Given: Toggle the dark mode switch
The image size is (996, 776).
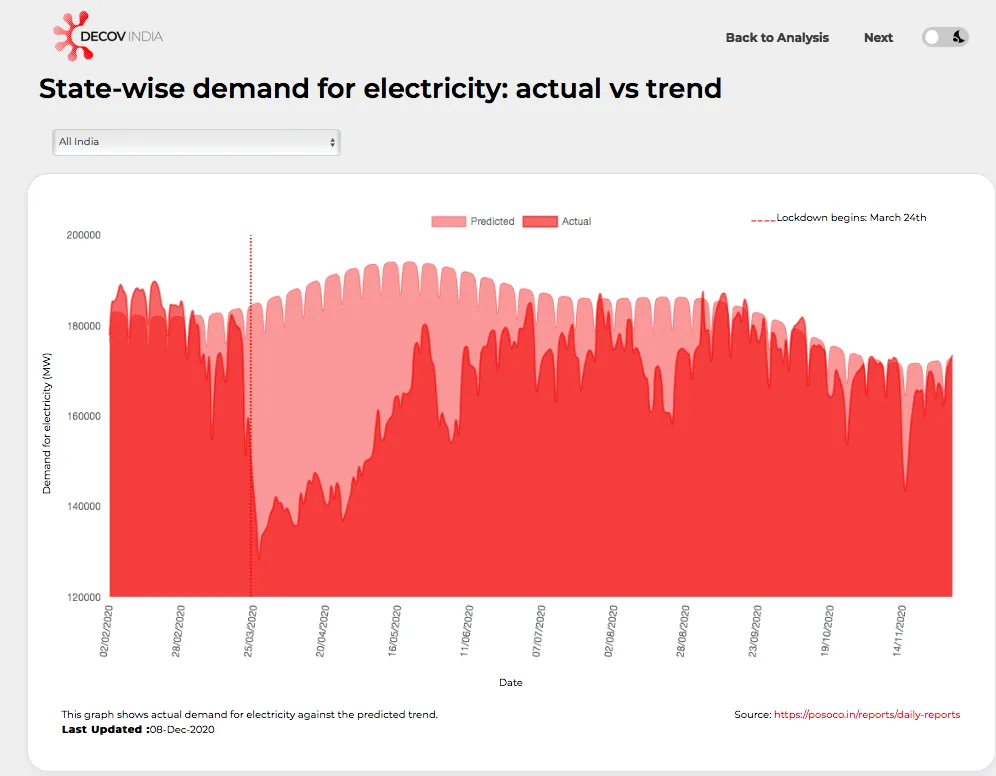Looking at the screenshot, I should (945, 37).
